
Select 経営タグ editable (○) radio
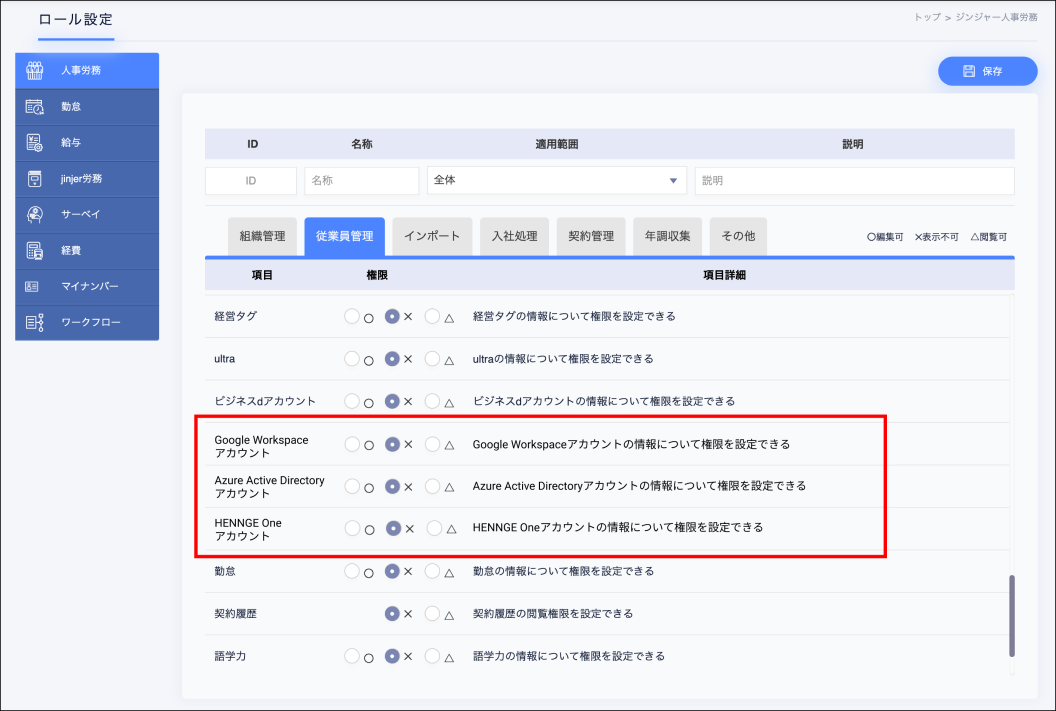coord(352,316)
